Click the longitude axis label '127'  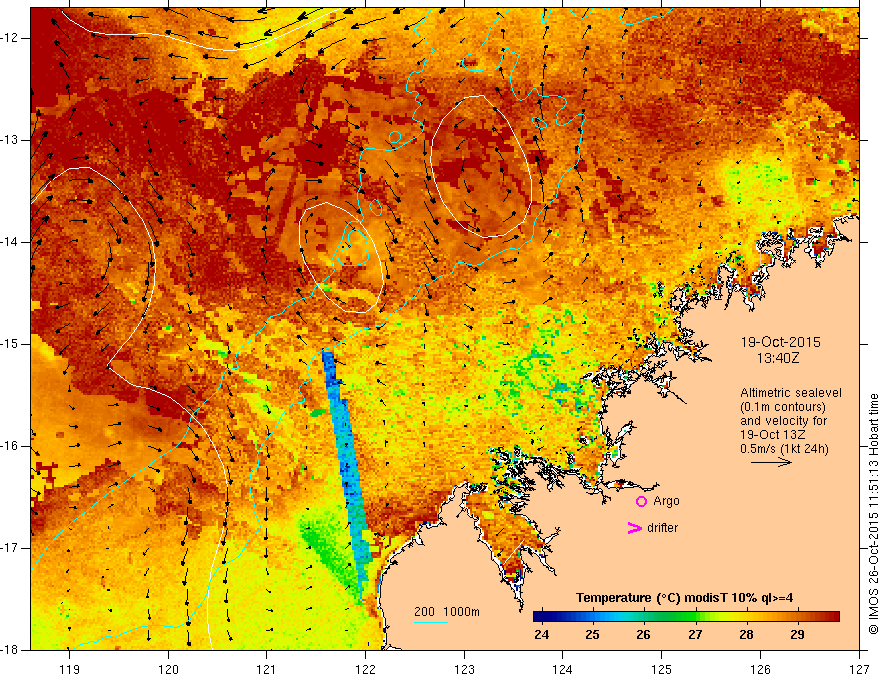(x=859, y=669)
